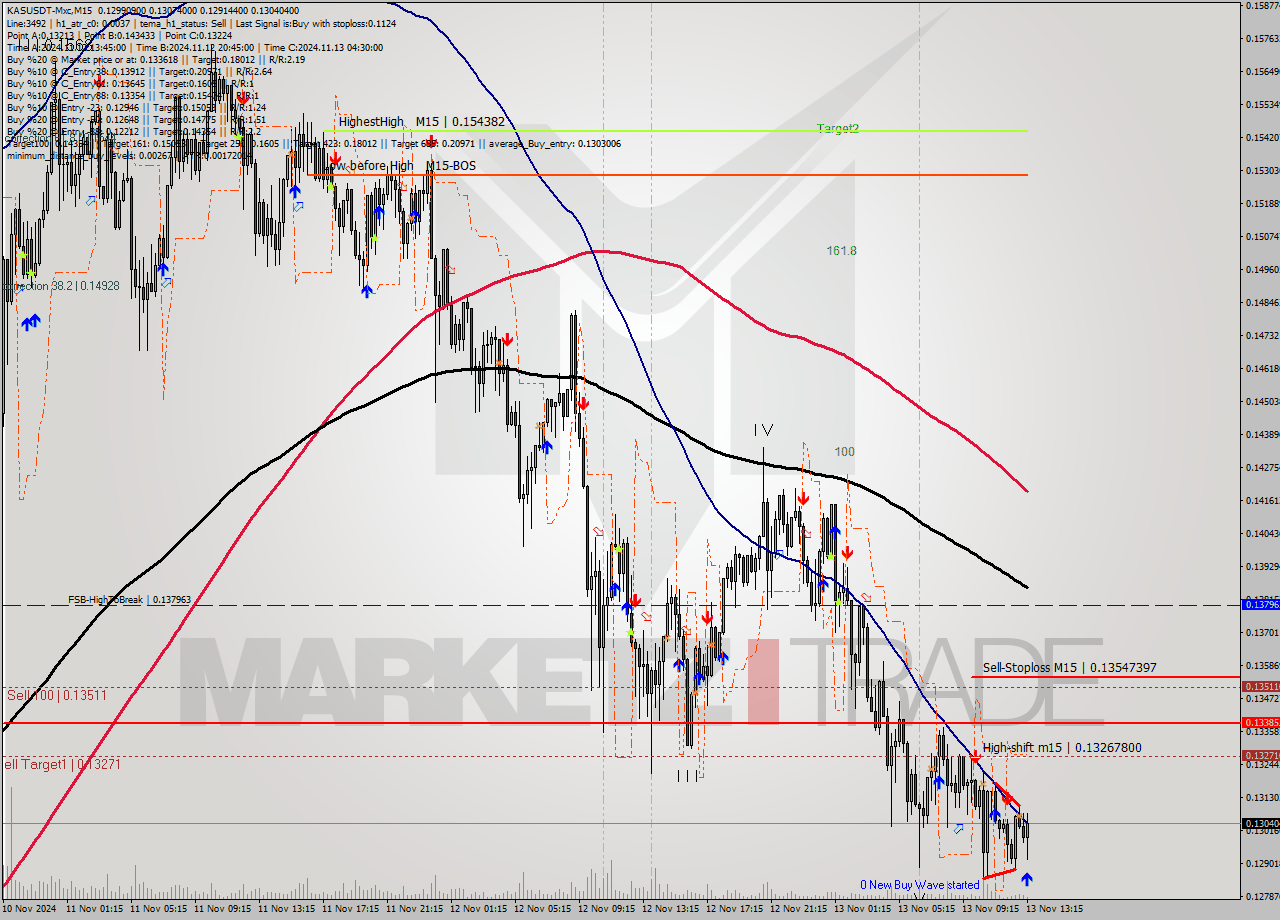Select the 161.8 Fibonacci level label
The height and width of the screenshot is (920, 1280).
841,251
